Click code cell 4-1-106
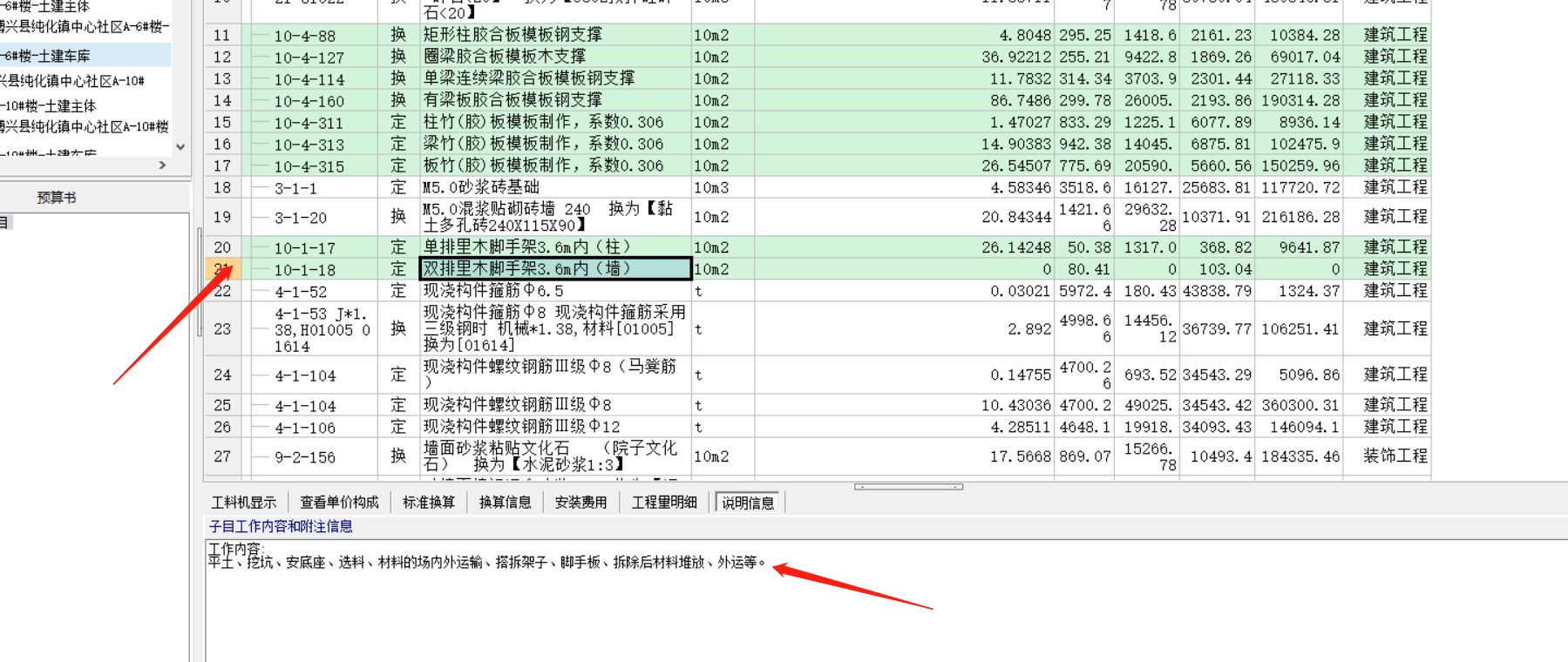The width and height of the screenshot is (1568, 662). 314,428
